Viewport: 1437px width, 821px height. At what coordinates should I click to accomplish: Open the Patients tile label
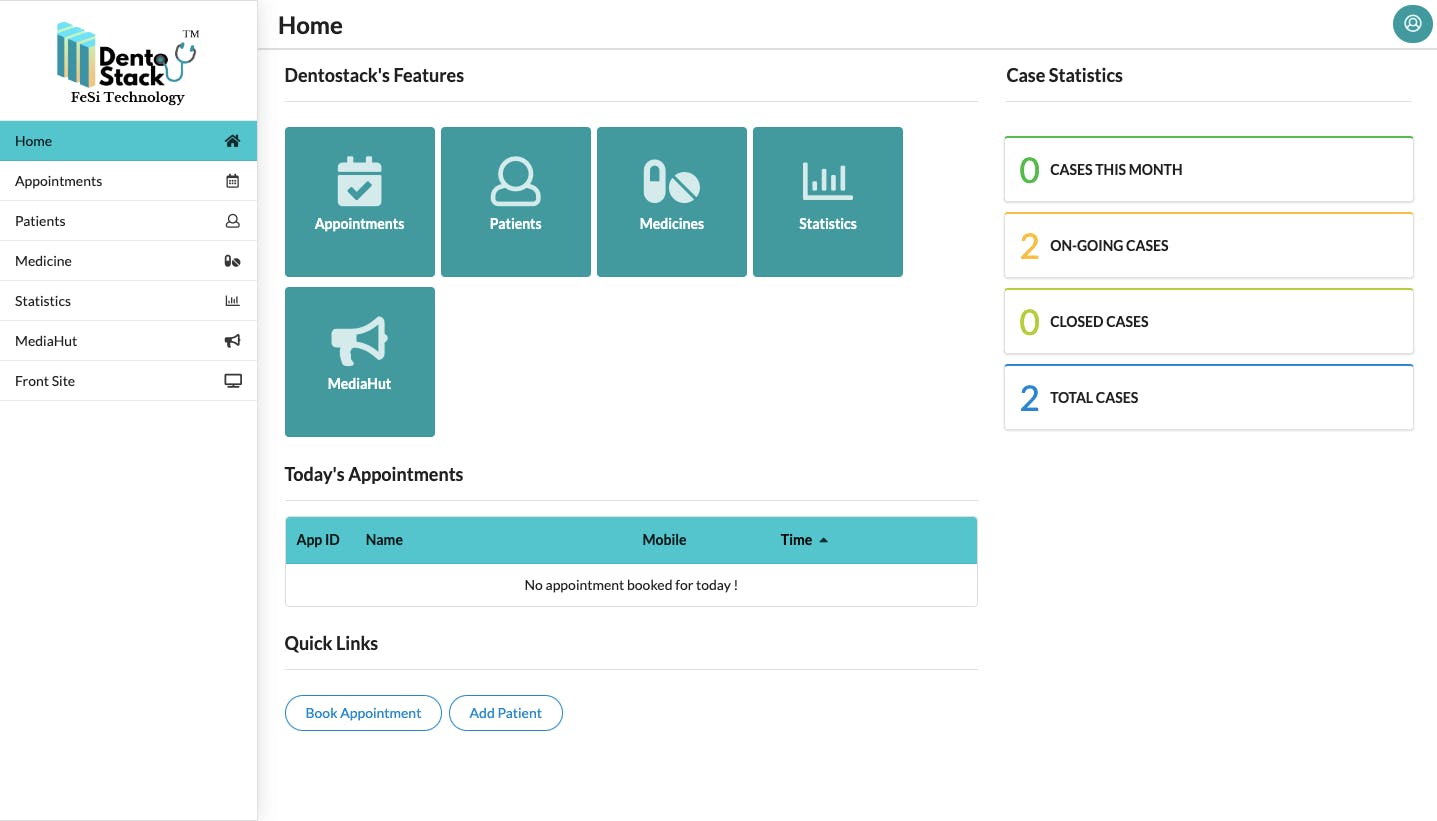point(516,224)
